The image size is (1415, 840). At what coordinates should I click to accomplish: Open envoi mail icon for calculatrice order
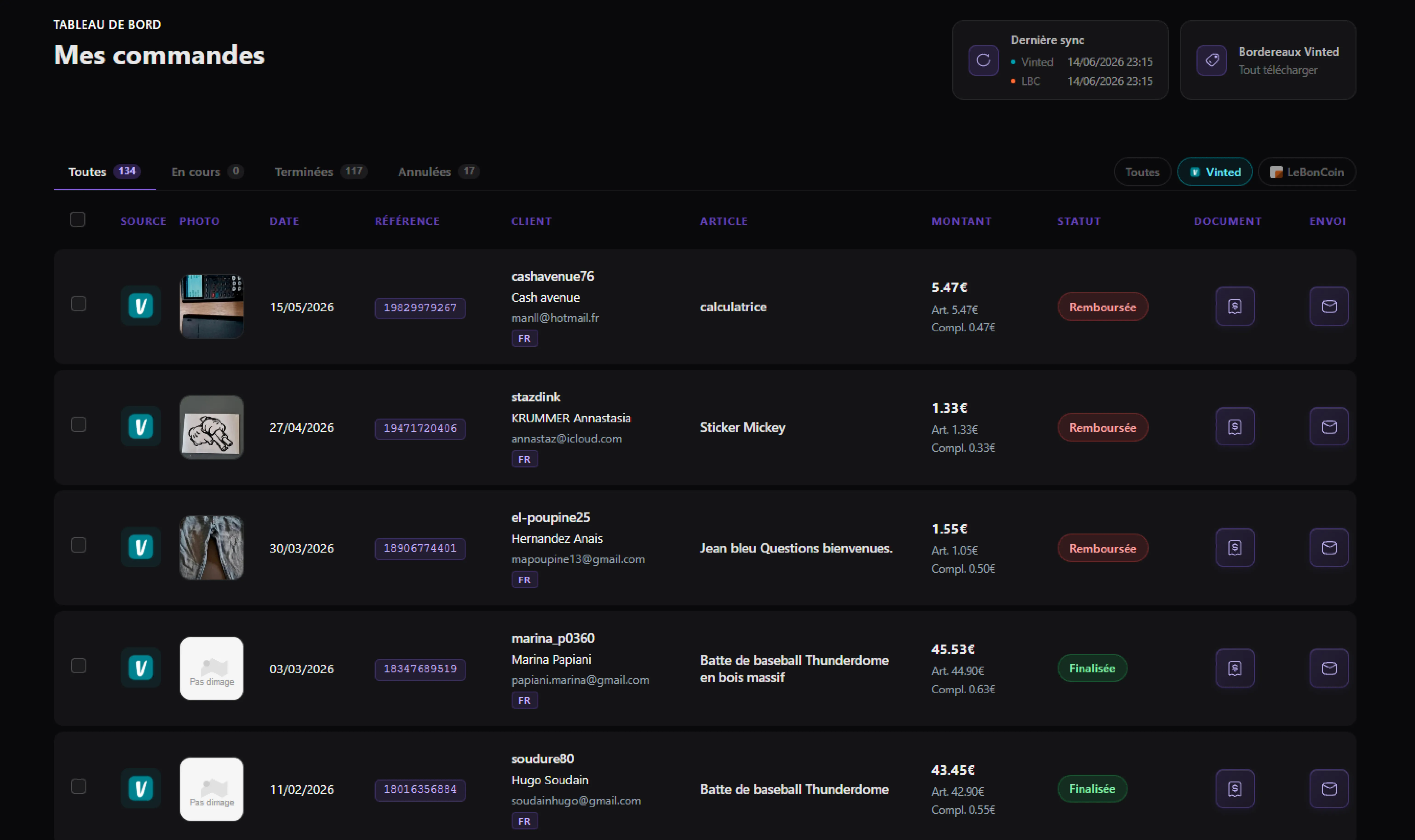(x=1329, y=306)
